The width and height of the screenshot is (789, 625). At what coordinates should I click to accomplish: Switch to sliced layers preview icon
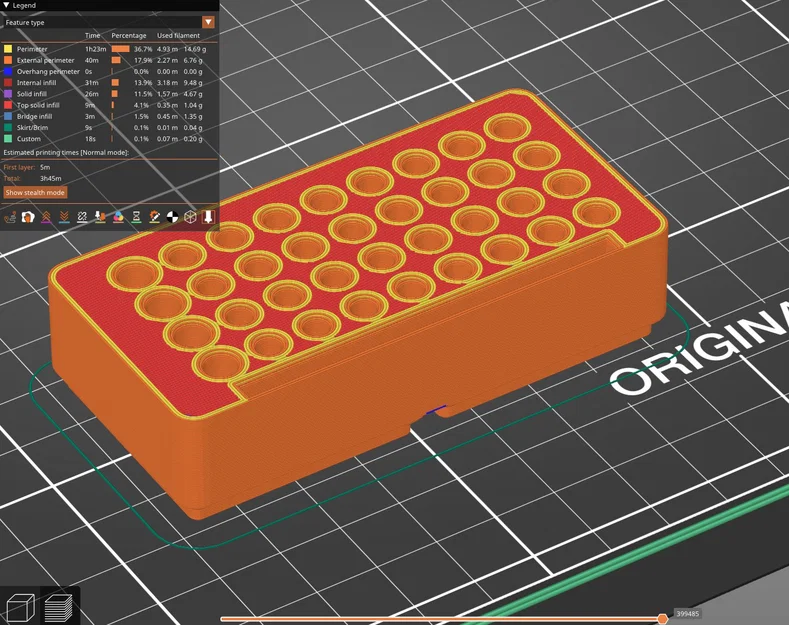tap(58, 607)
